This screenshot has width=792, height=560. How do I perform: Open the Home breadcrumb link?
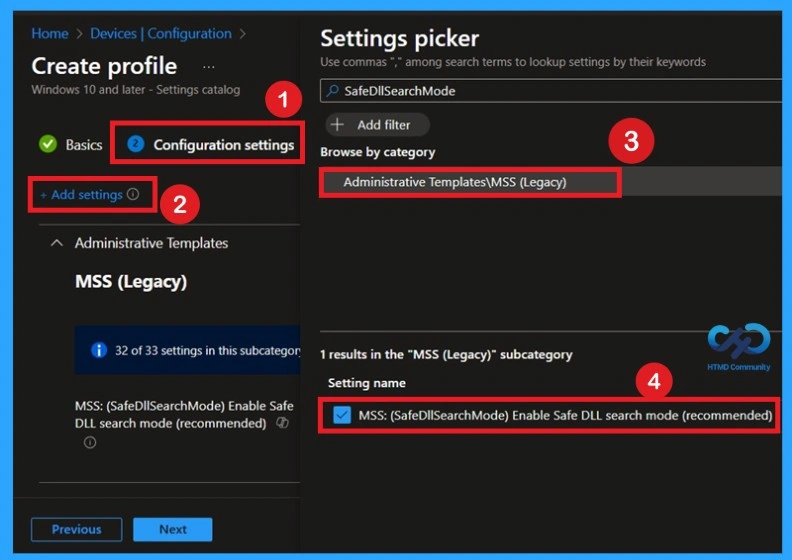click(50, 33)
